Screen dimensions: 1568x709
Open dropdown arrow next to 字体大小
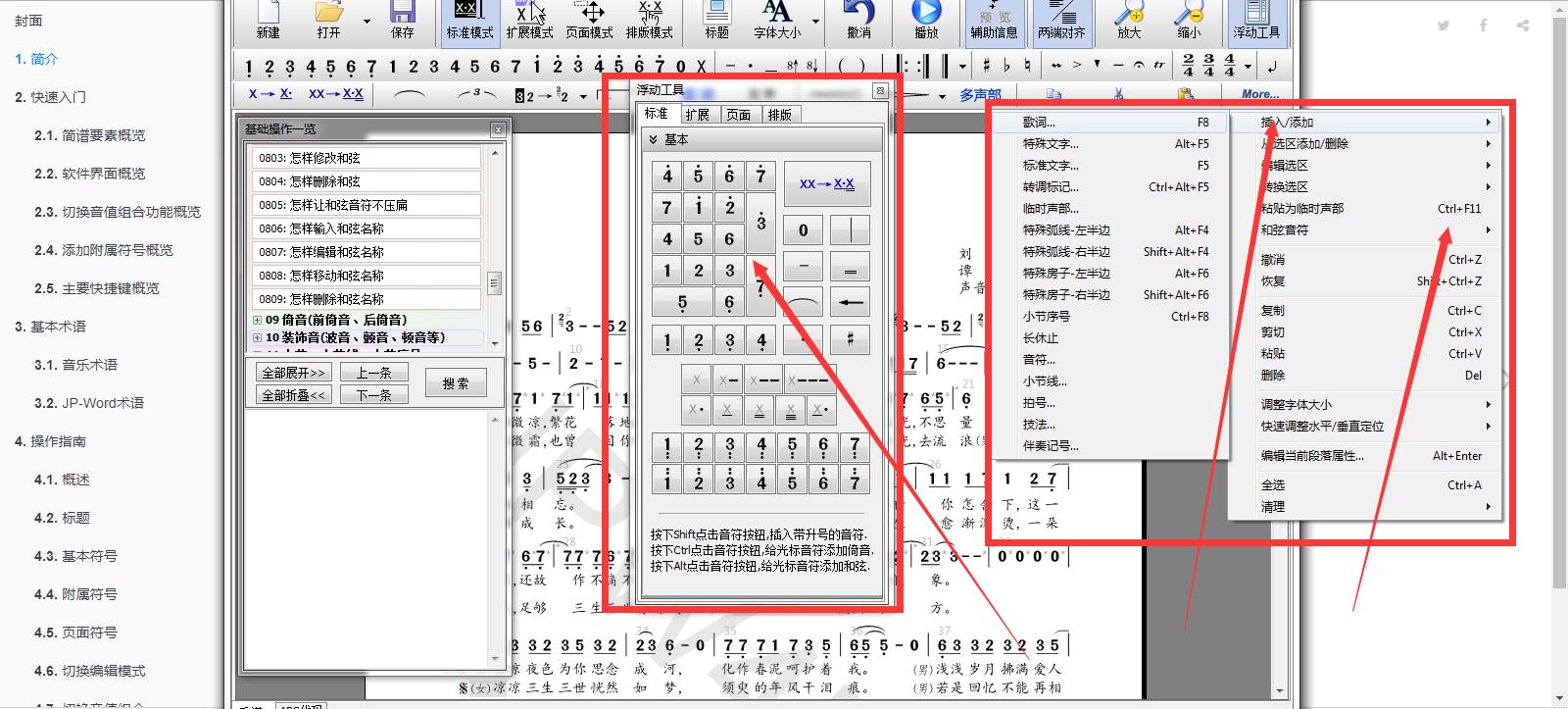(x=815, y=21)
